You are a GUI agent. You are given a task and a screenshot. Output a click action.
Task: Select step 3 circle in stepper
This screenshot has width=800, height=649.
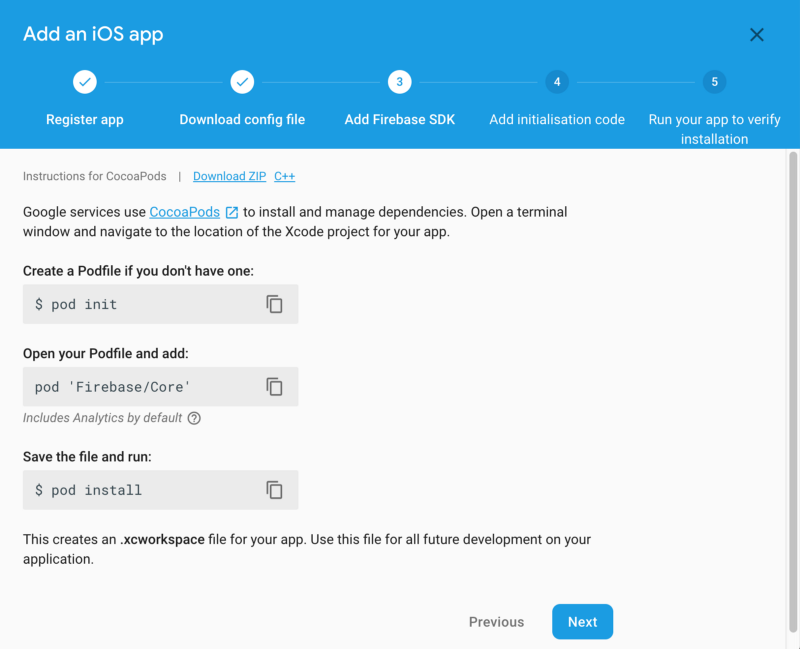[400, 82]
